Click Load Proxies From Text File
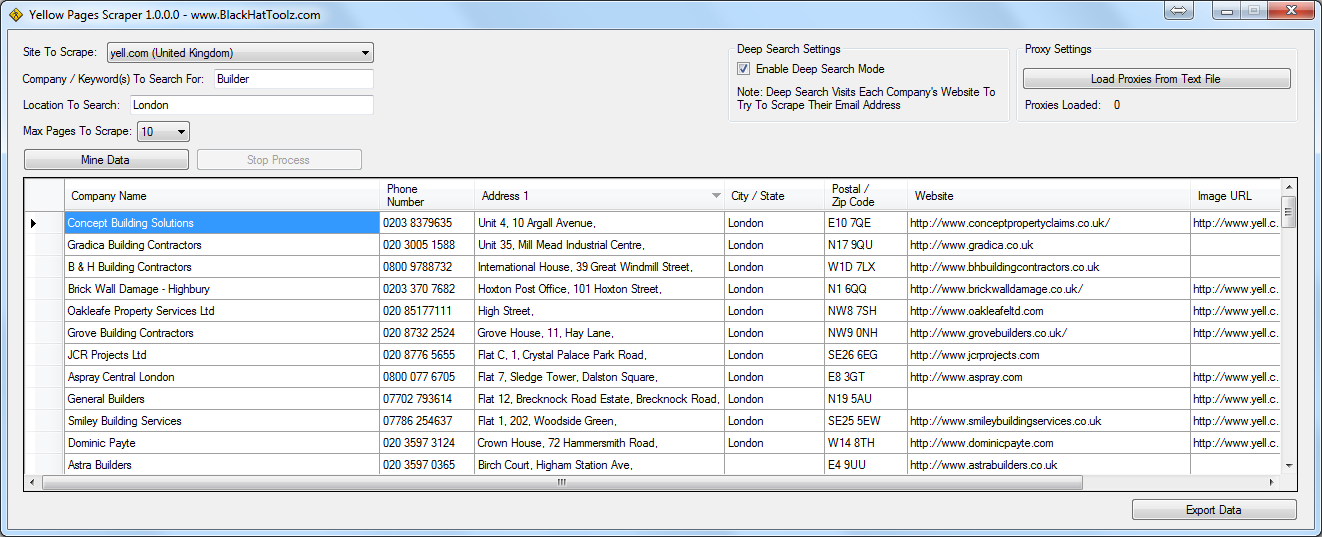Screen dimensions: 1322x537 point(1156,79)
